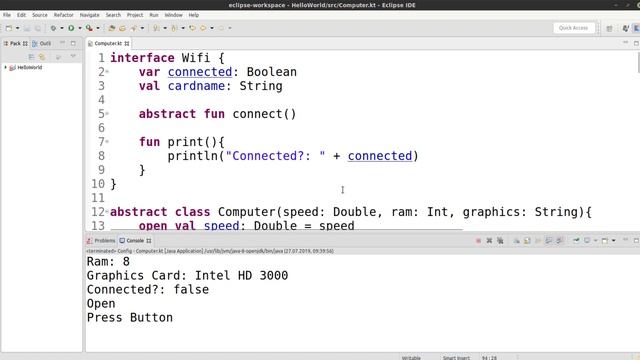This screenshot has width=640, height=360.
Task: Select the Package Explorer tab
Action: point(15,43)
